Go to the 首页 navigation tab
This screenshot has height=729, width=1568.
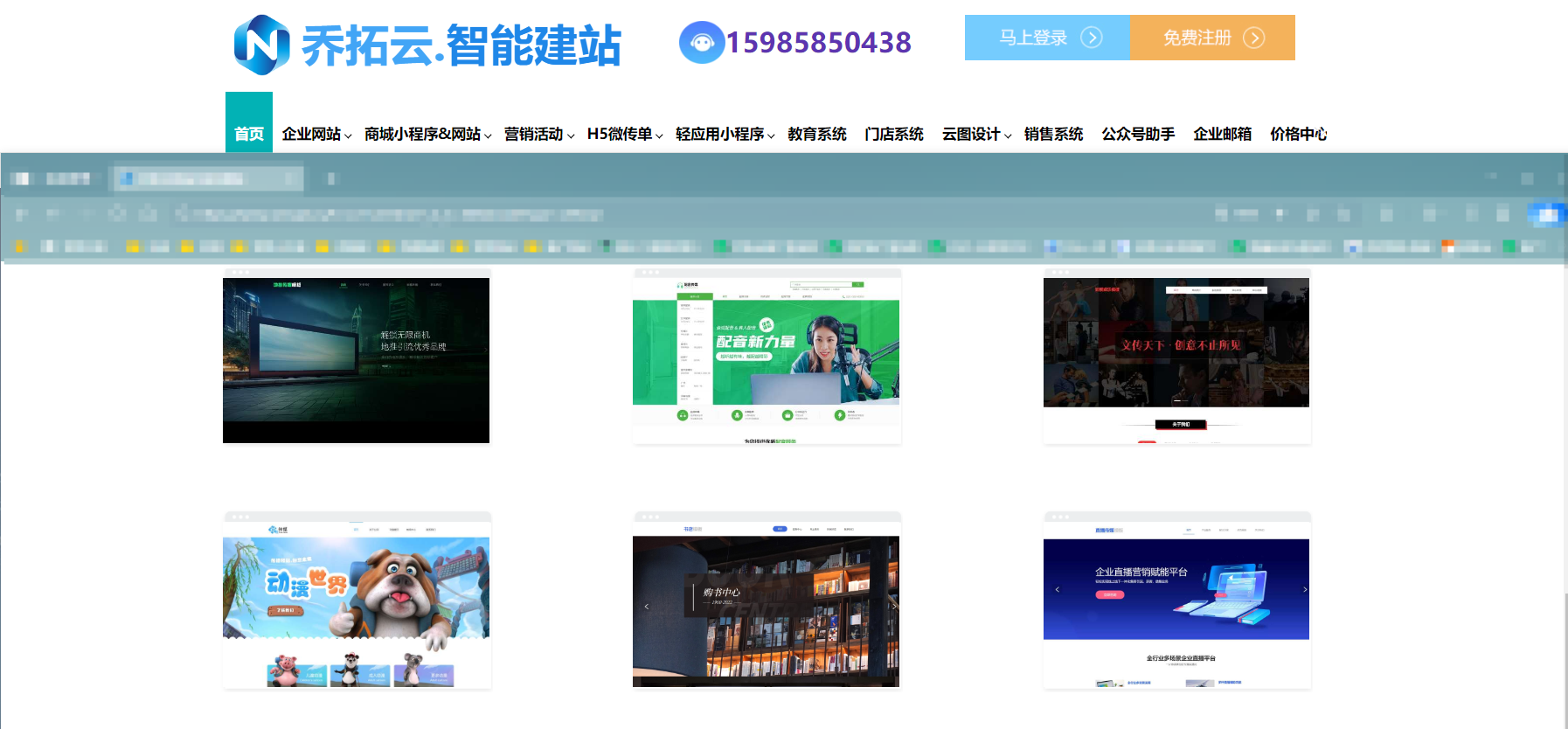249,134
